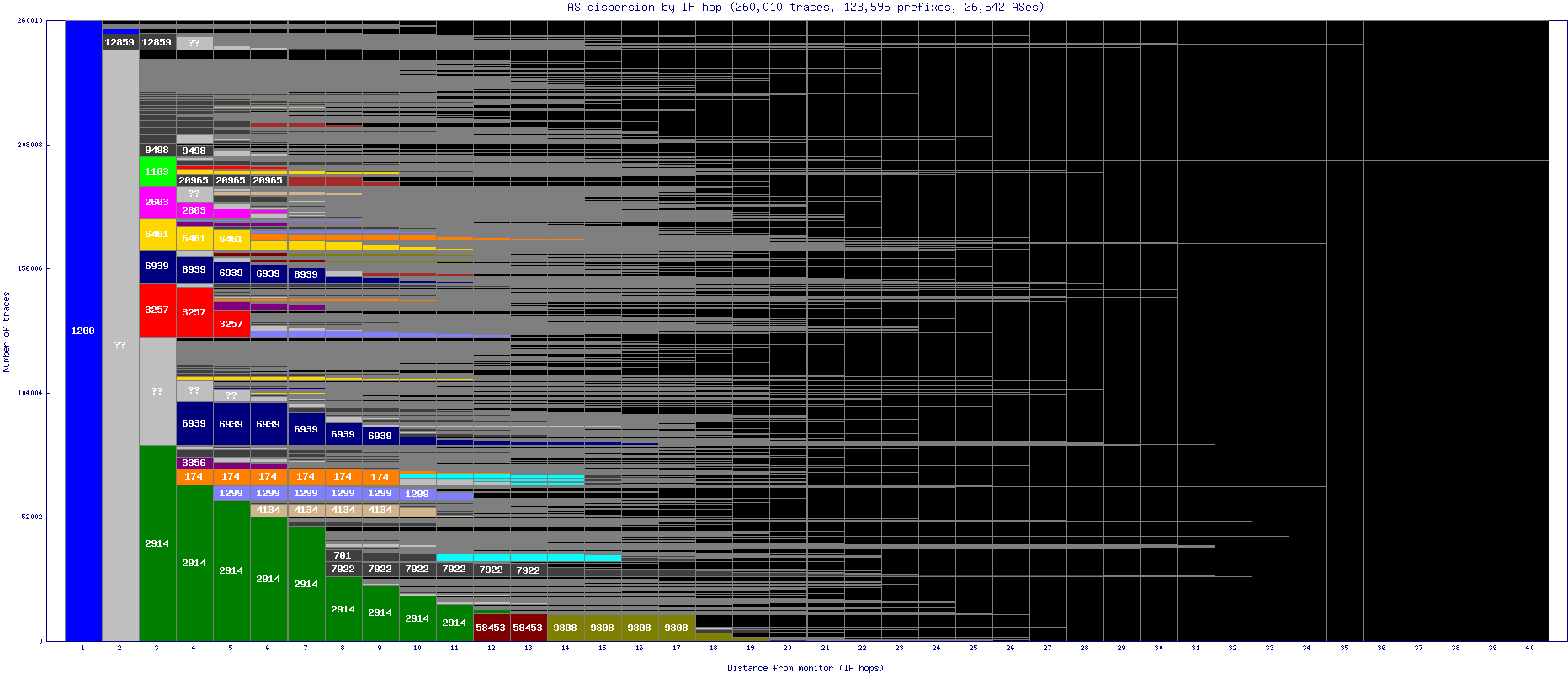1568x673 pixels.
Task: Click the purple AS 3356 block
Action: (194, 463)
